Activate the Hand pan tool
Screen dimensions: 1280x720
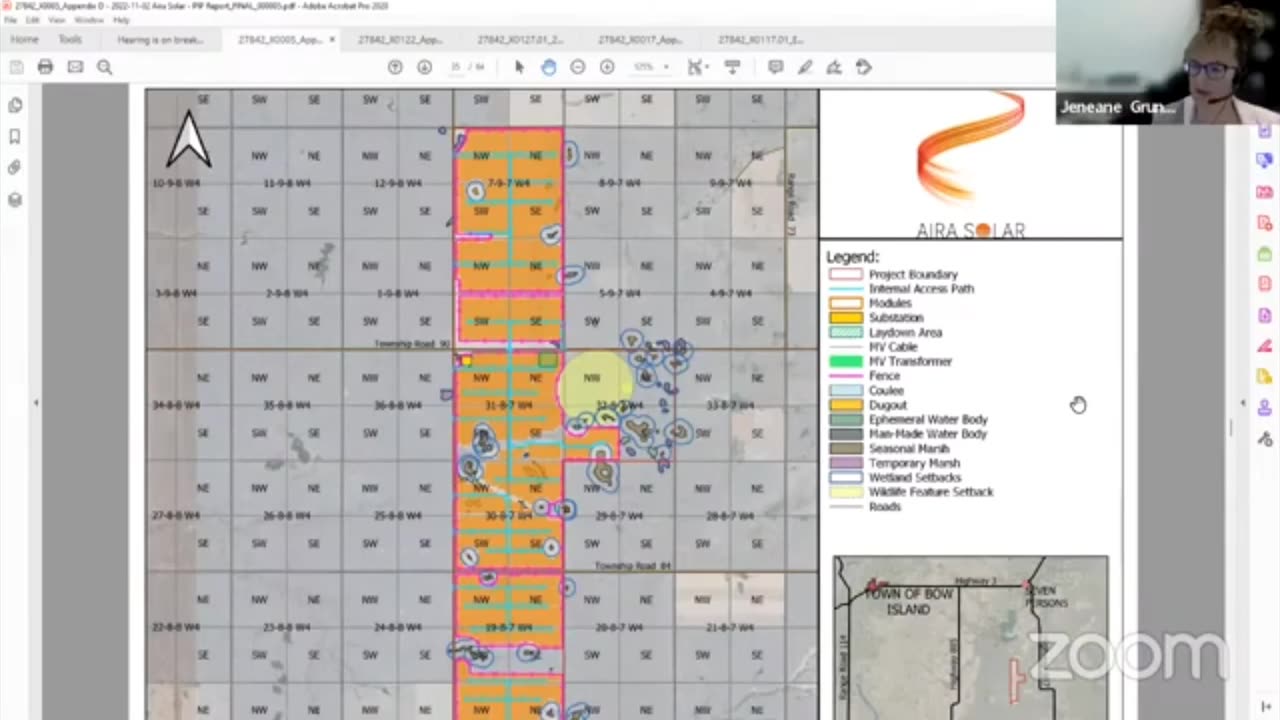(548, 67)
